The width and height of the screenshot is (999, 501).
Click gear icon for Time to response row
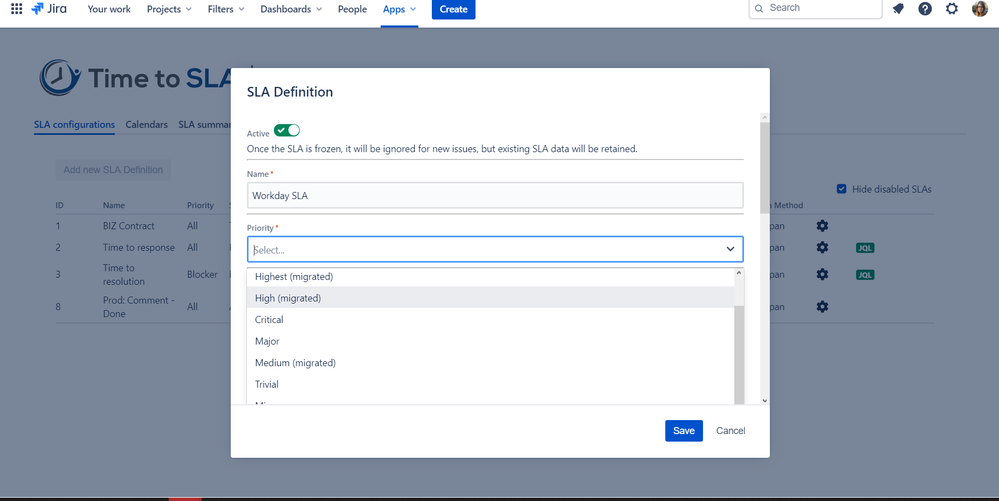tap(823, 247)
